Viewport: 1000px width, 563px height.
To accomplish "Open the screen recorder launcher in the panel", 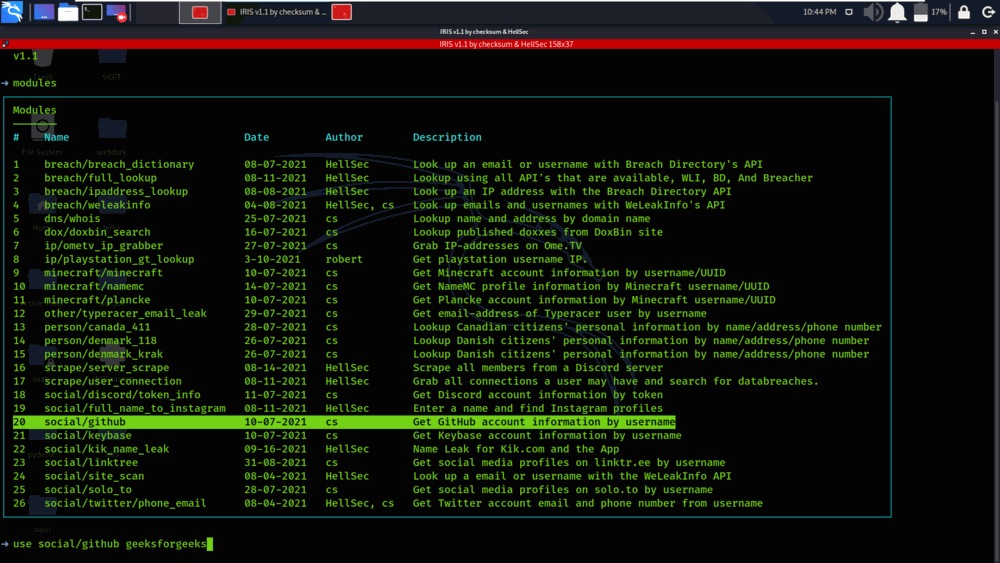I will [x=117, y=12].
